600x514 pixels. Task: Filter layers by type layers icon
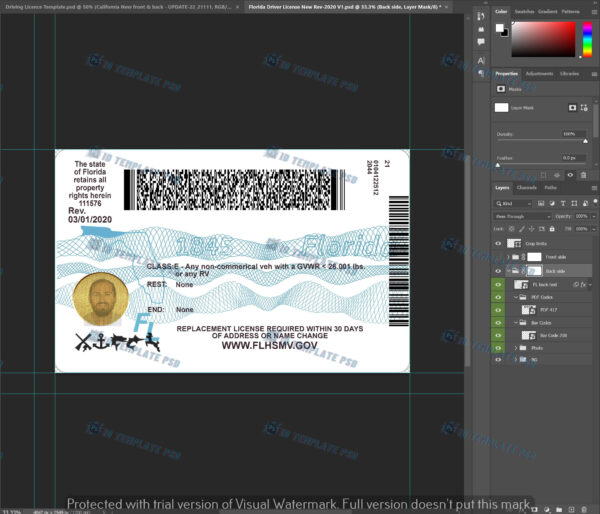tap(563, 203)
